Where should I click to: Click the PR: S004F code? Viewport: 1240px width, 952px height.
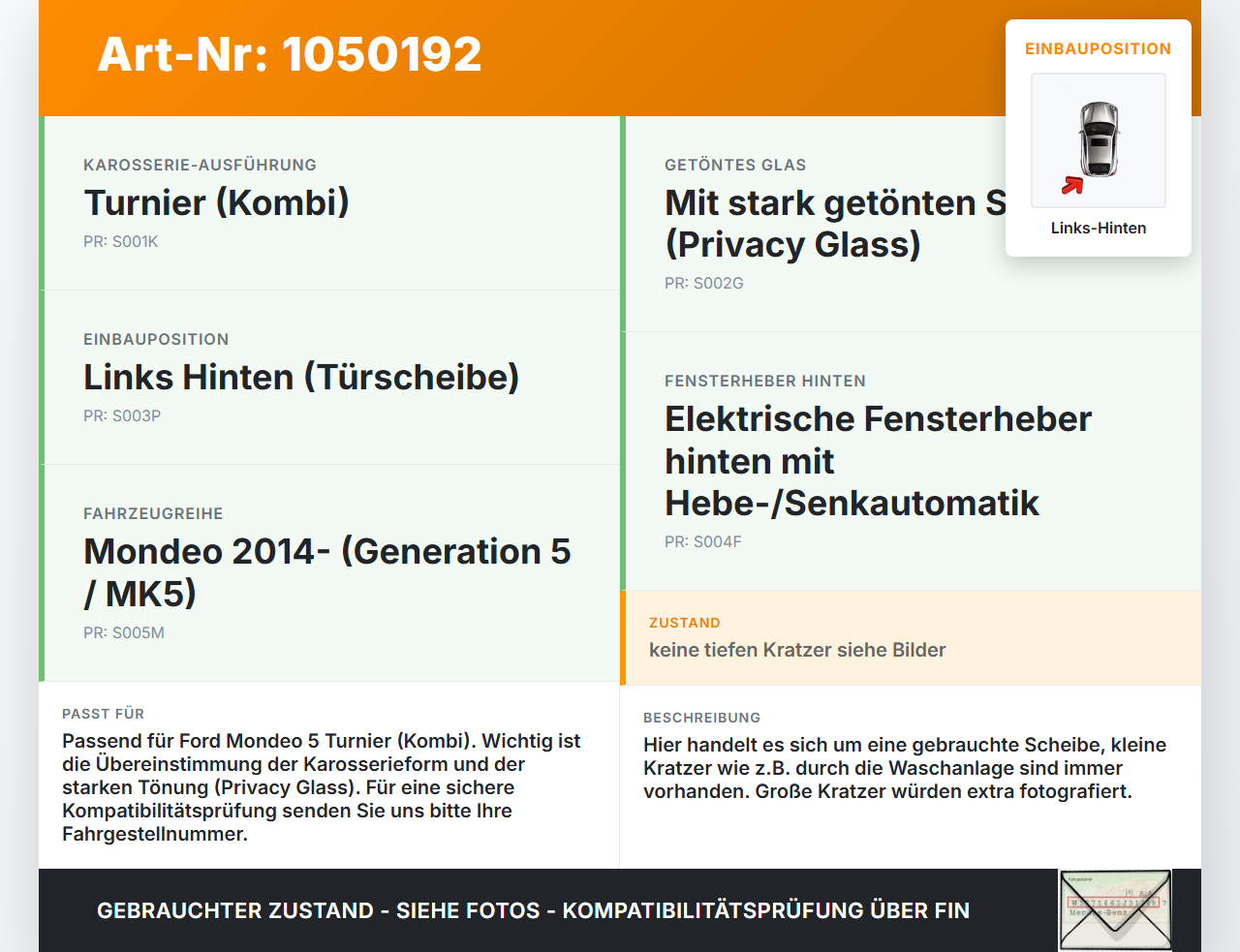pyautogui.click(x=703, y=541)
